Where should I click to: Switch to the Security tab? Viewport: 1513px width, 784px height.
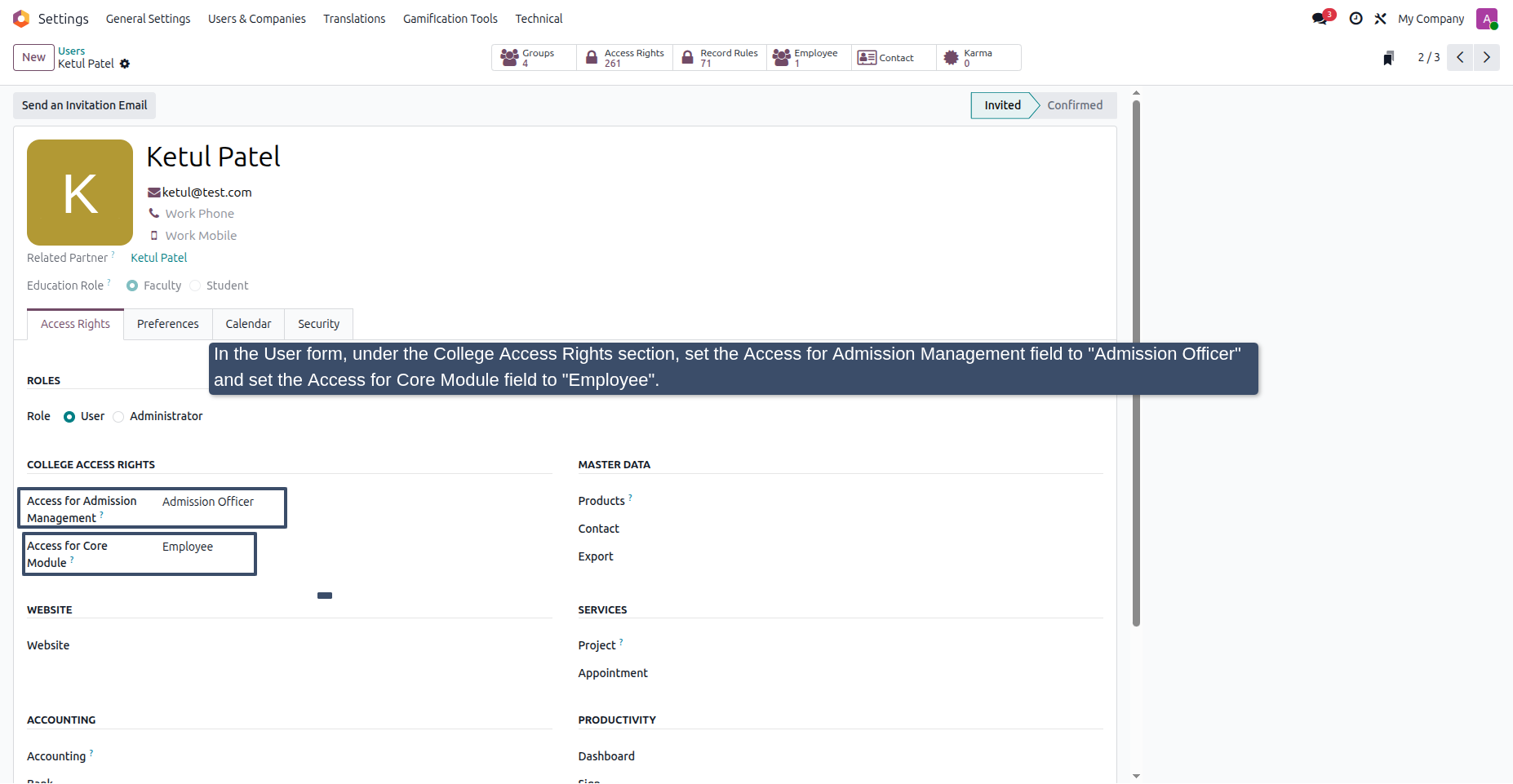click(x=318, y=324)
